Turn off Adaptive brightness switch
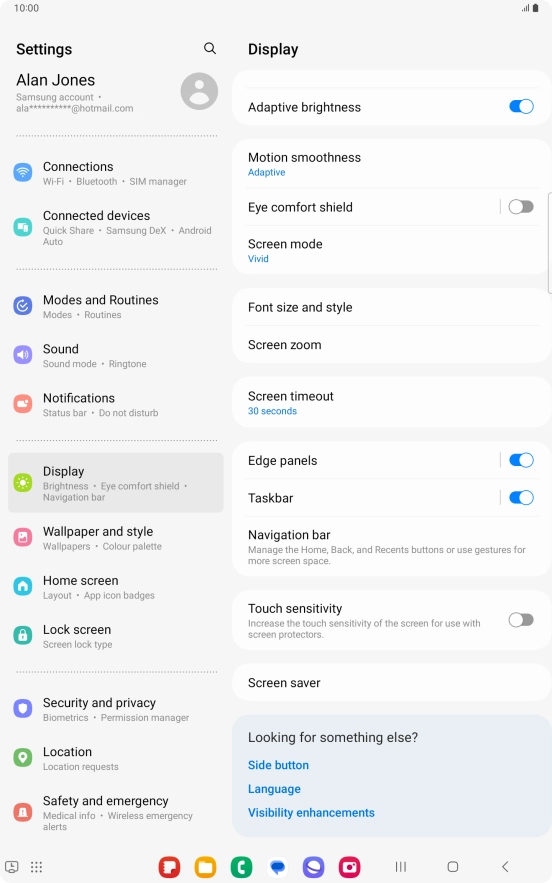Viewport: 552px width, 883px height. [x=521, y=106]
